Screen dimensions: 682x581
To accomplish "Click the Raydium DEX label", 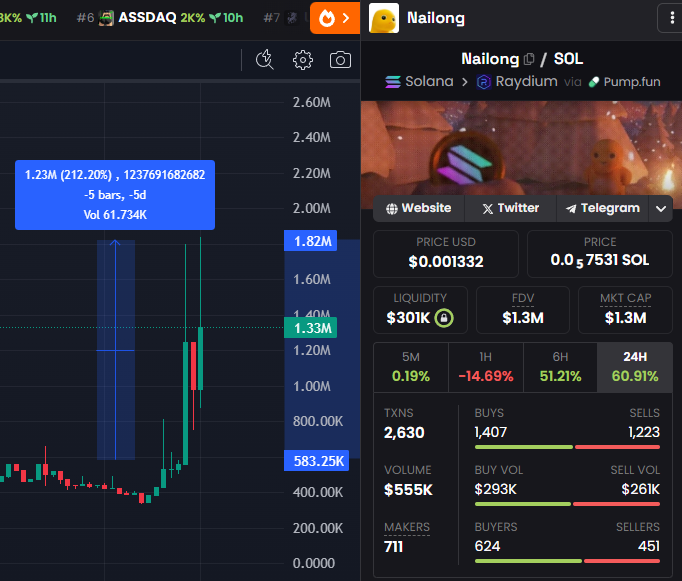I will point(526,81).
